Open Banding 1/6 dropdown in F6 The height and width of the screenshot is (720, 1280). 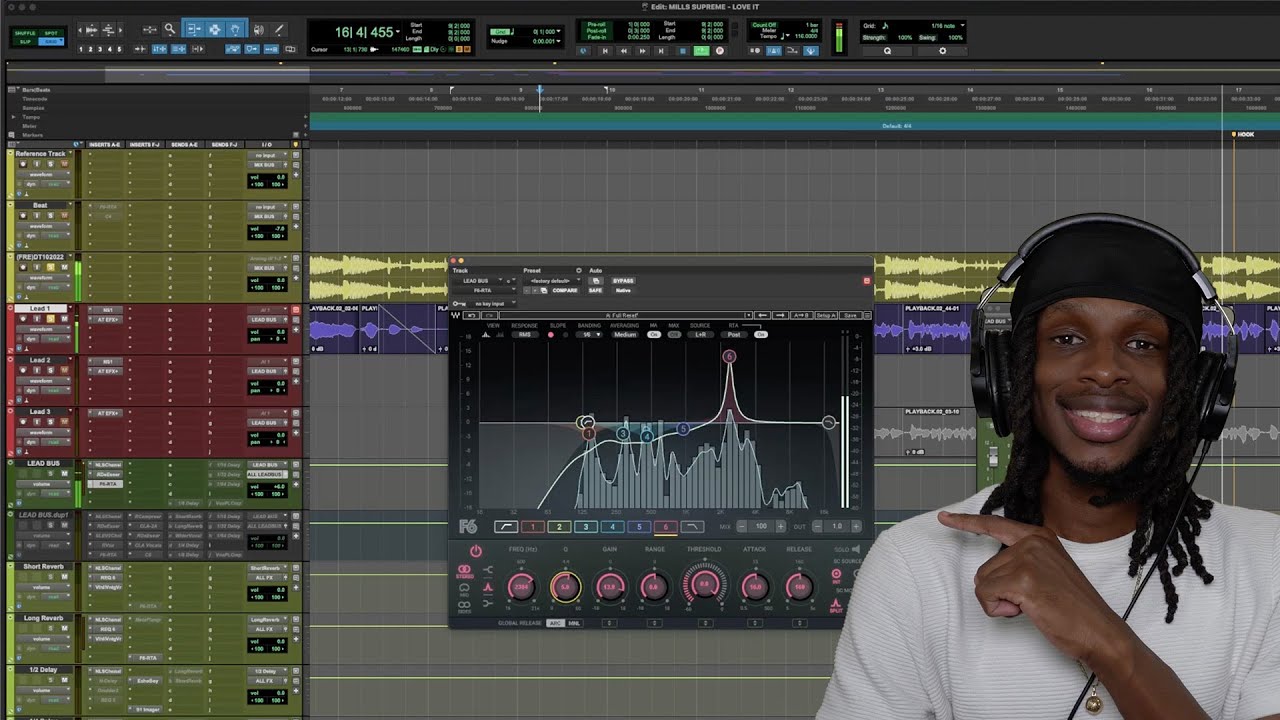tap(591, 334)
